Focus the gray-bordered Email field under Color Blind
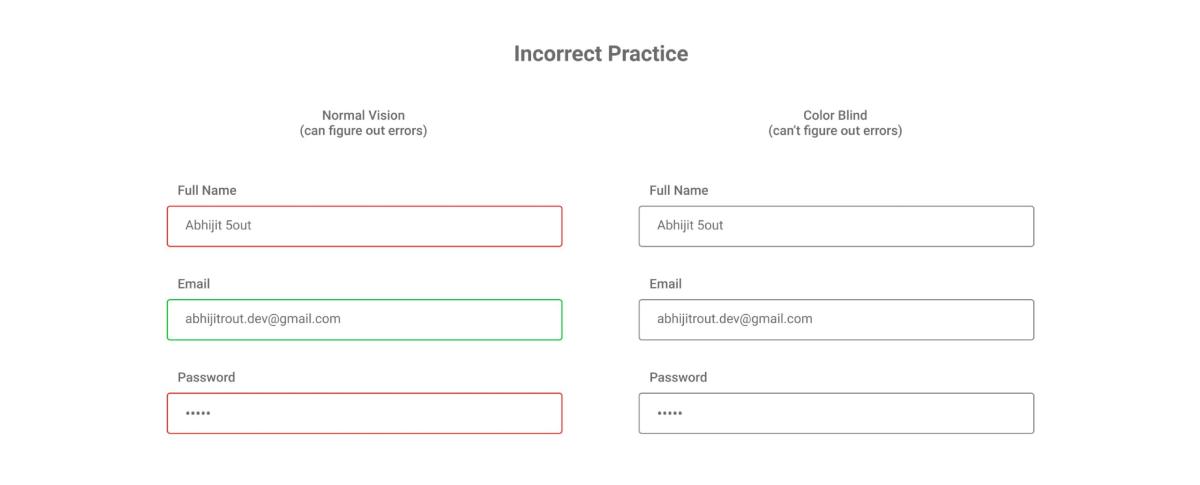The width and height of the screenshot is (1200, 485). (x=836, y=320)
